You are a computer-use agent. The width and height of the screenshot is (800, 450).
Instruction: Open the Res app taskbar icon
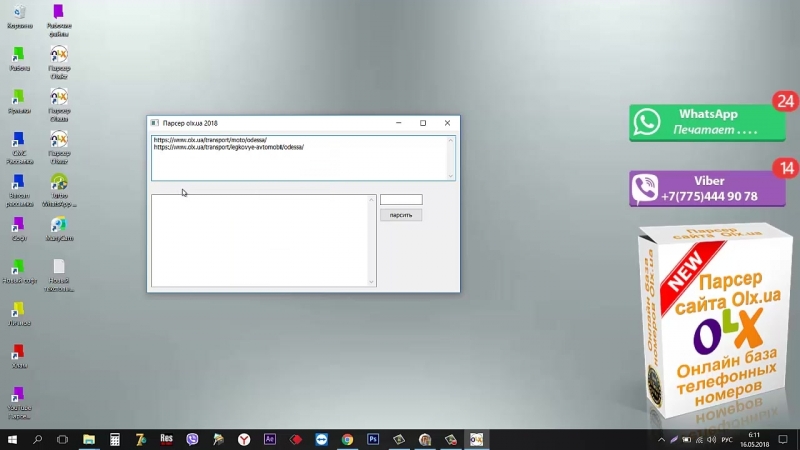tap(166, 439)
